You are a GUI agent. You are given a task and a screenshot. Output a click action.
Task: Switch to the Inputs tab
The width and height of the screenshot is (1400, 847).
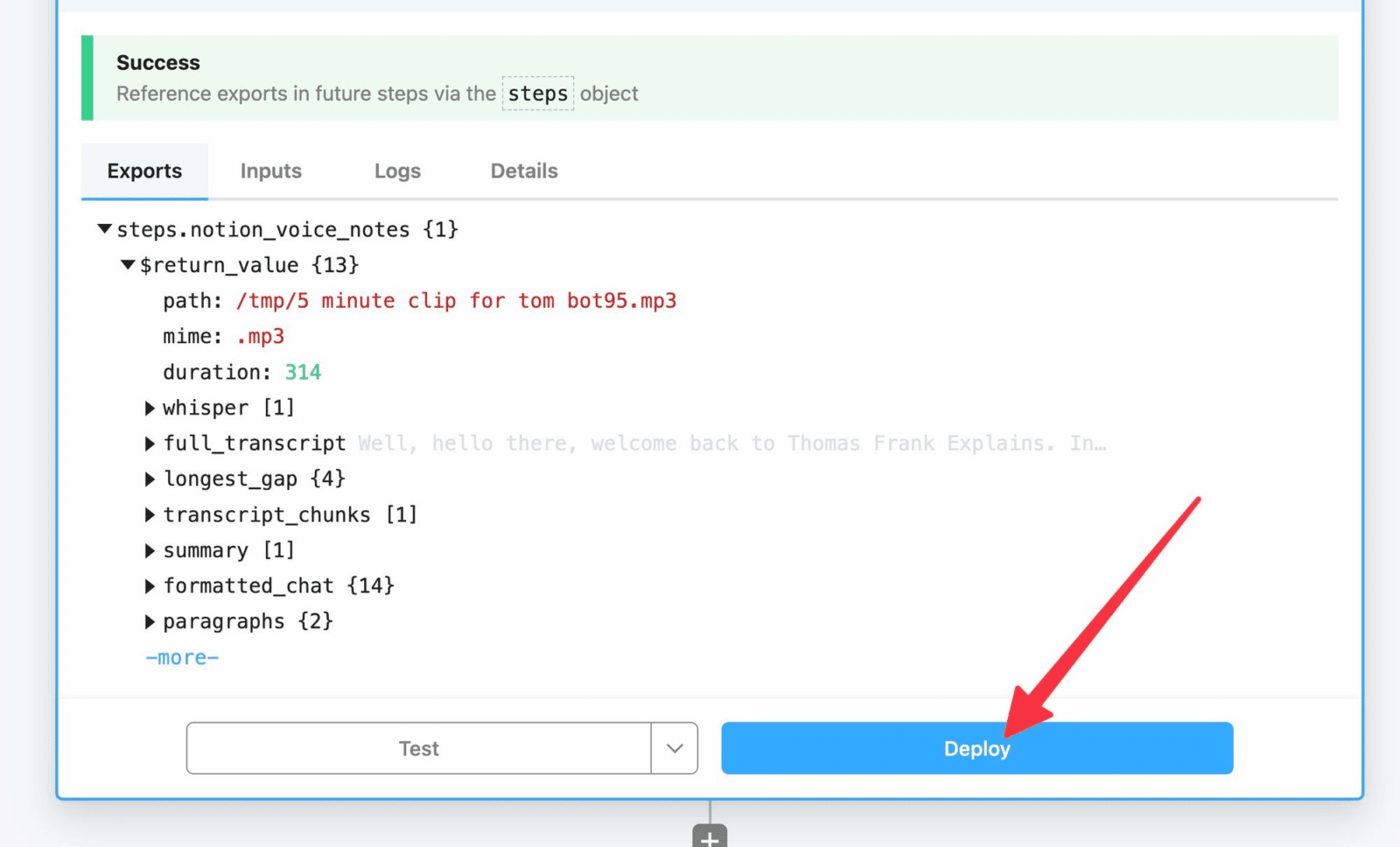click(x=270, y=171)
